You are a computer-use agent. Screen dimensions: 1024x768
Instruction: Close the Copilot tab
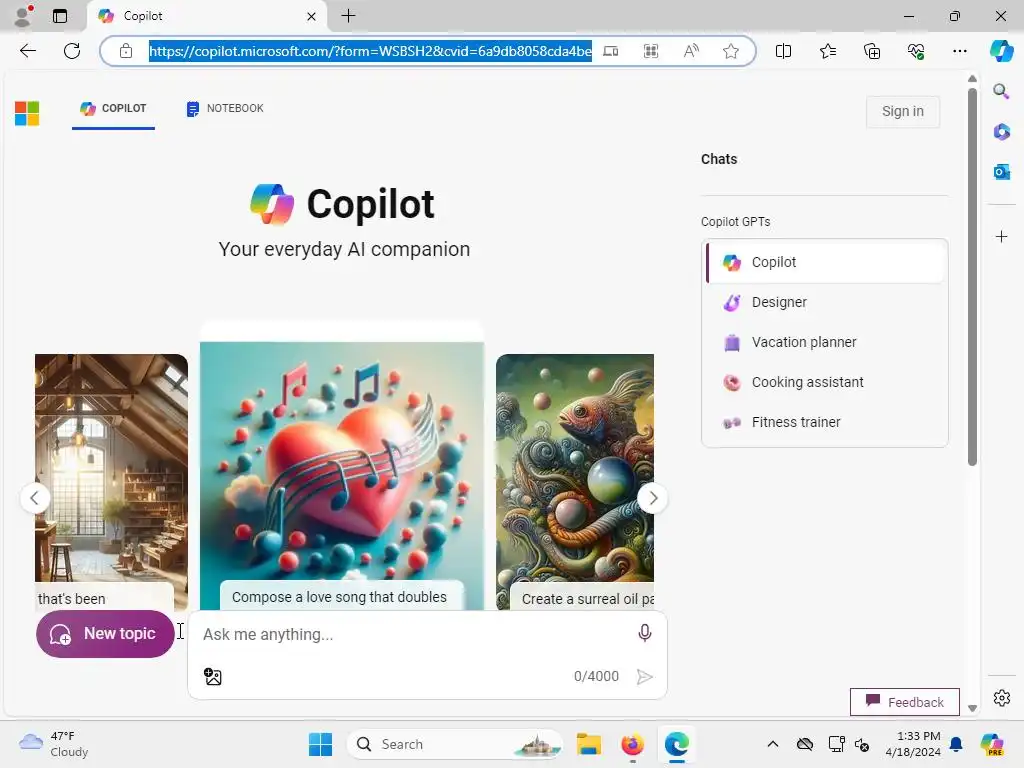[312, 16]
